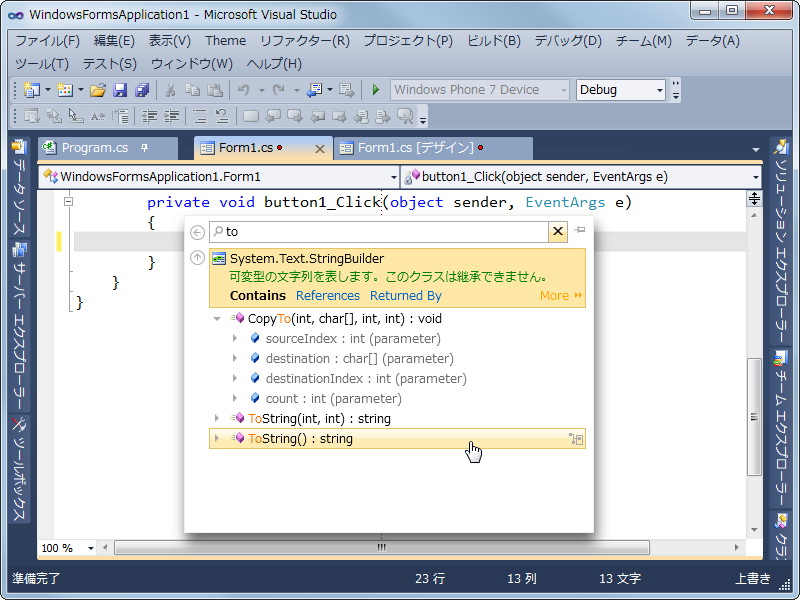
Task: Click the search field containing 'to'
Action: [x=379, y=232]
